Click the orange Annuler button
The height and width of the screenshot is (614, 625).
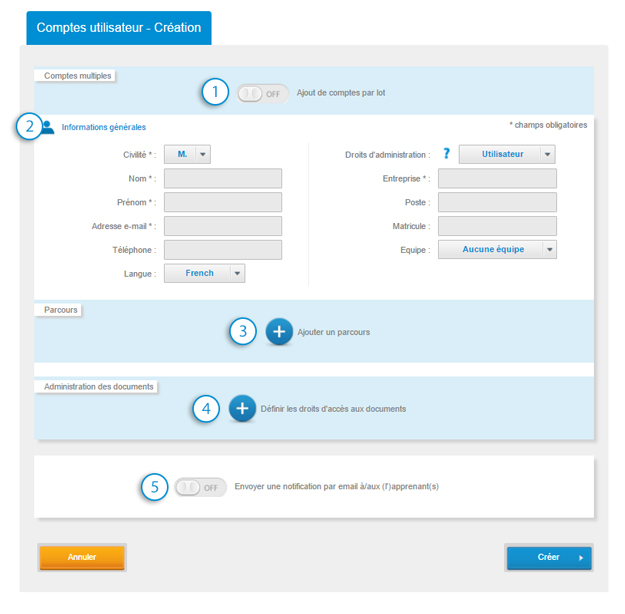82,557
